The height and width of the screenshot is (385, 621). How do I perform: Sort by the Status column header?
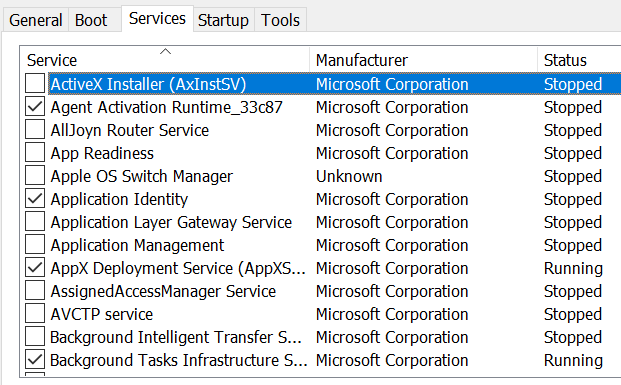579,59
